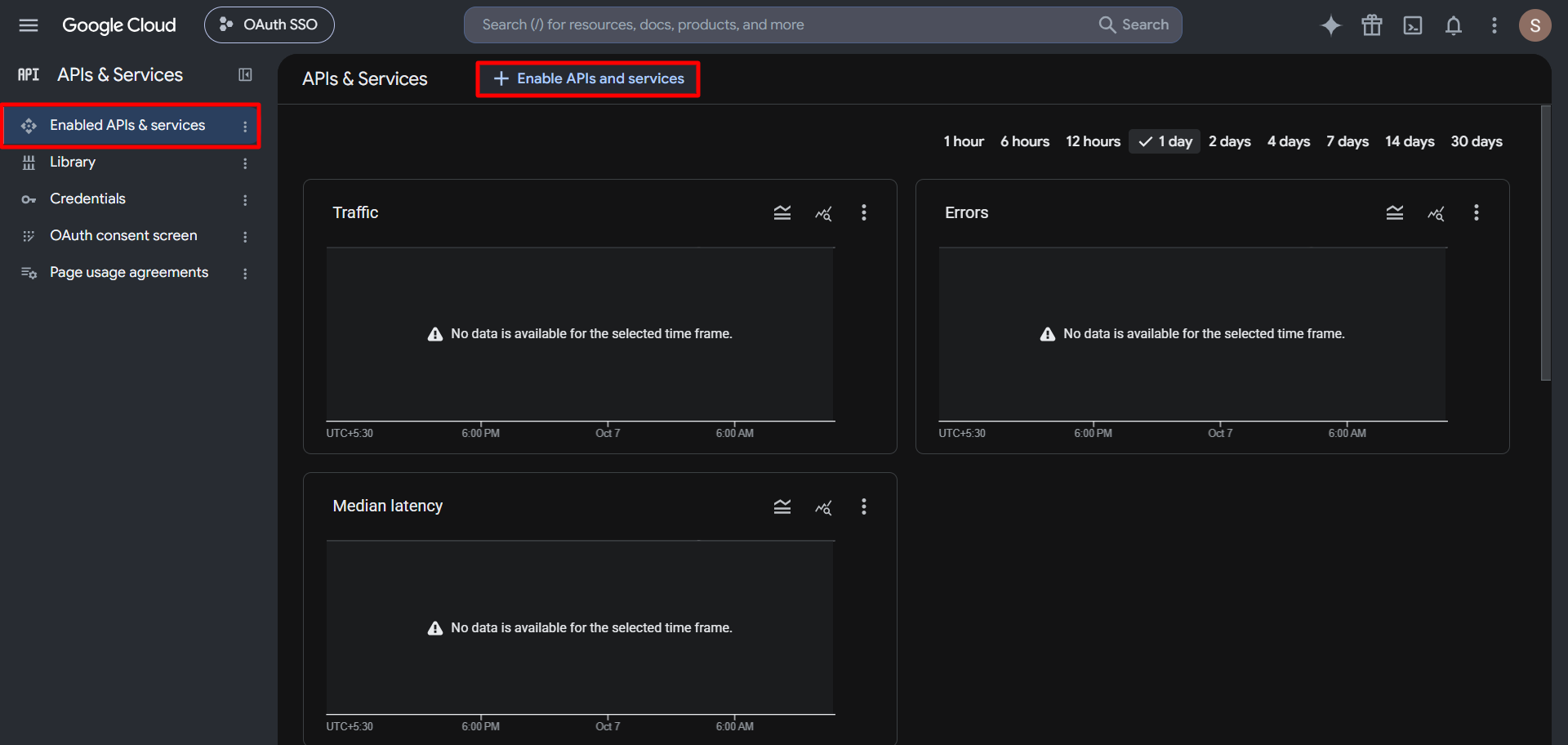Open more options in Median latency chart

click(863, 506)
